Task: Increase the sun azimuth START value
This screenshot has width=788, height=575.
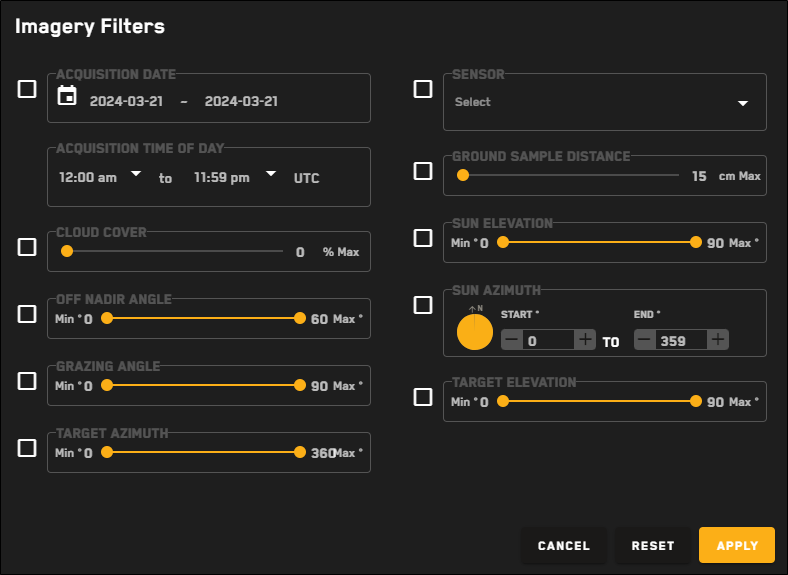Action: click(585, 340)
